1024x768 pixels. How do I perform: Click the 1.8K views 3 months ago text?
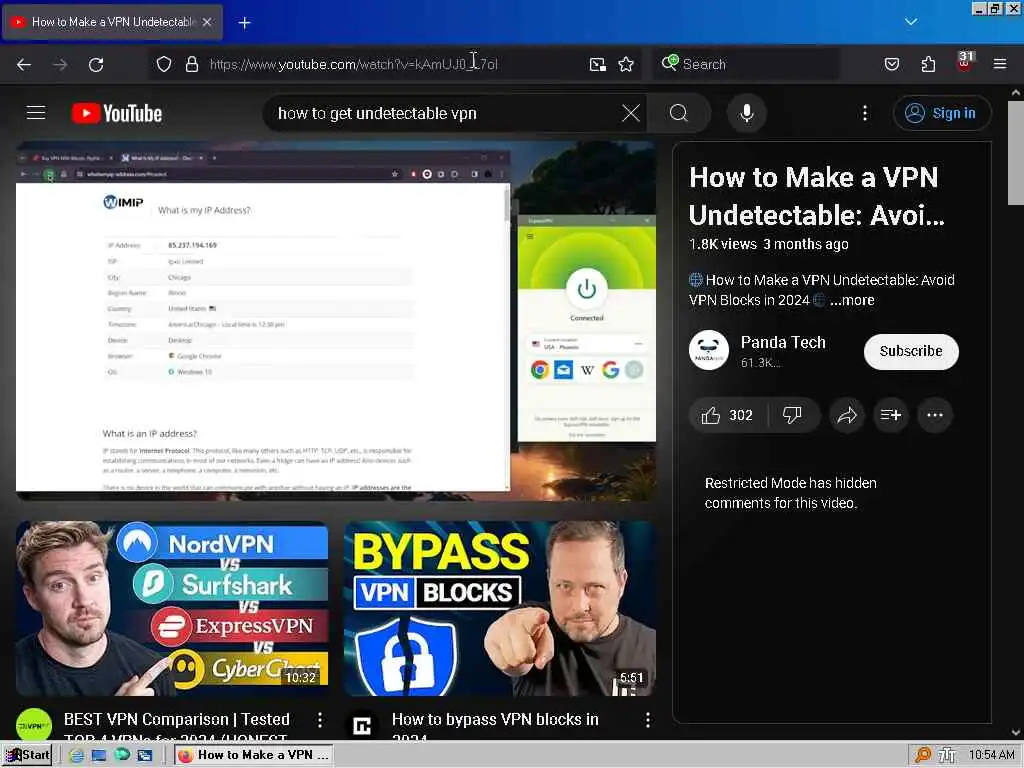click(769, 244)
